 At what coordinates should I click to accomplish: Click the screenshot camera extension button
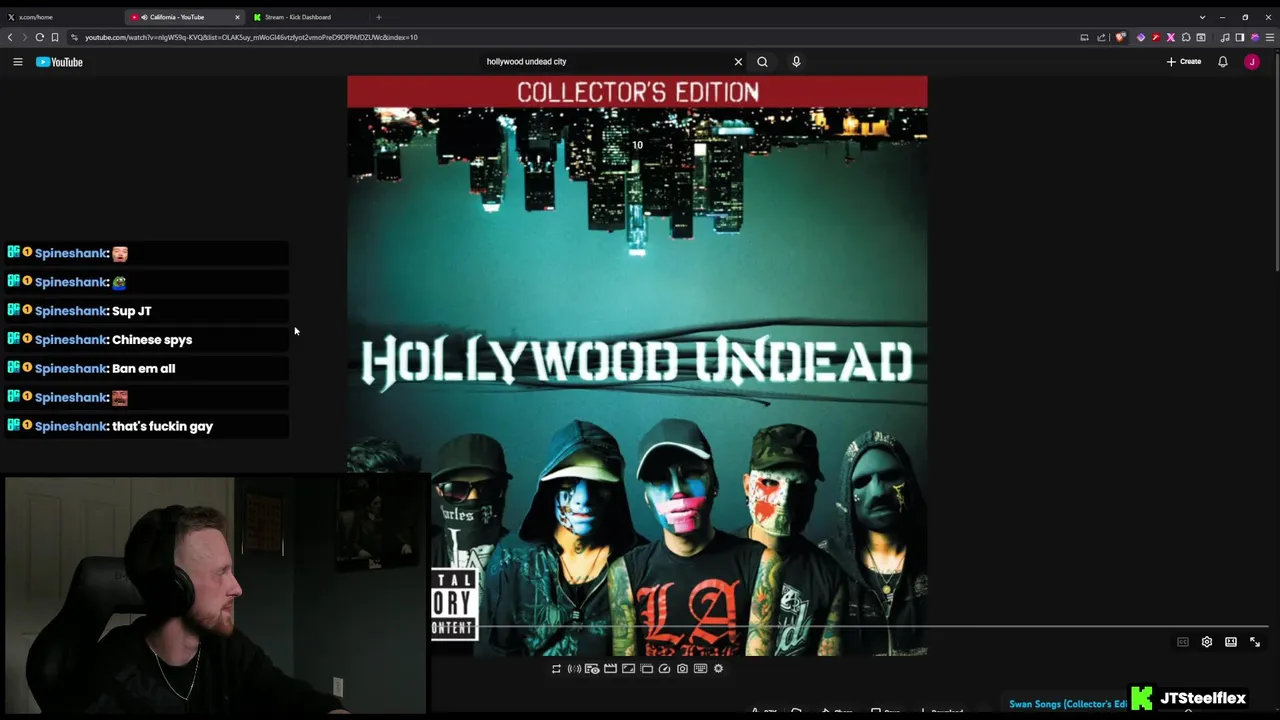coord(682,669)
